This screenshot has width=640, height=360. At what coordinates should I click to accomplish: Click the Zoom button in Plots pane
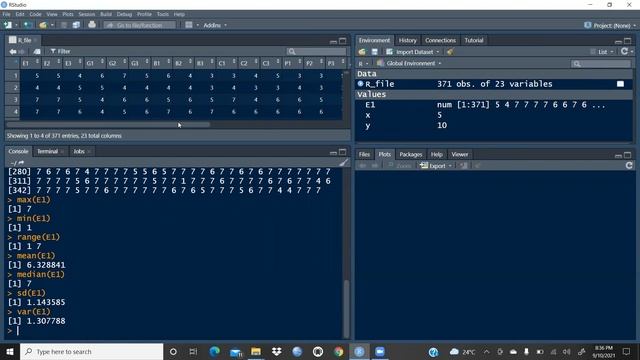(x=400, y=166)
